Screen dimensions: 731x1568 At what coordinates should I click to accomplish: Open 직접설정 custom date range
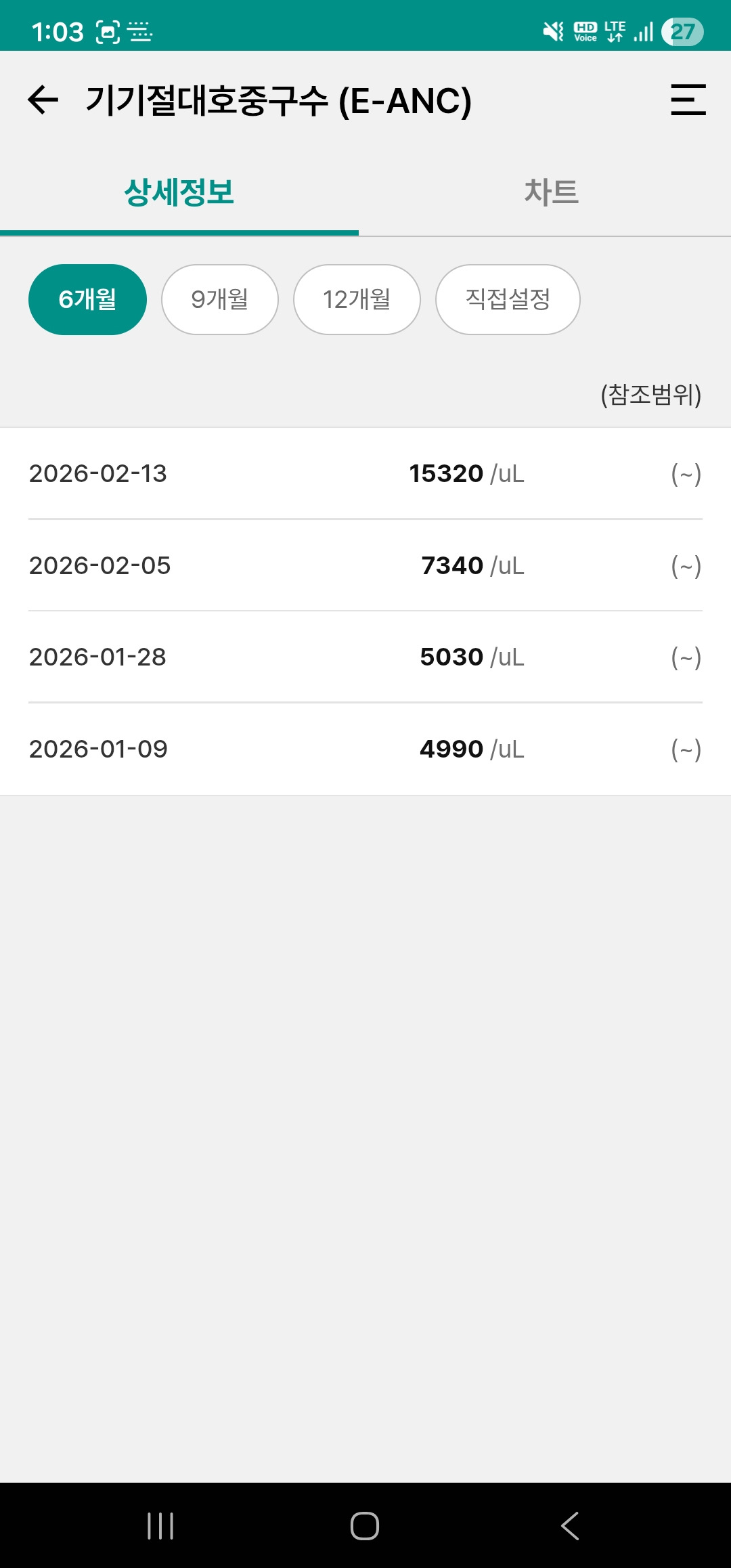(508, 299)
